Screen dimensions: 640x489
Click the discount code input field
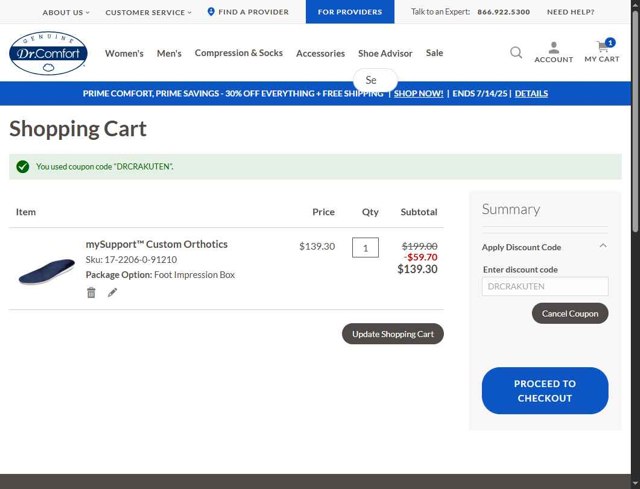[545, 286]
